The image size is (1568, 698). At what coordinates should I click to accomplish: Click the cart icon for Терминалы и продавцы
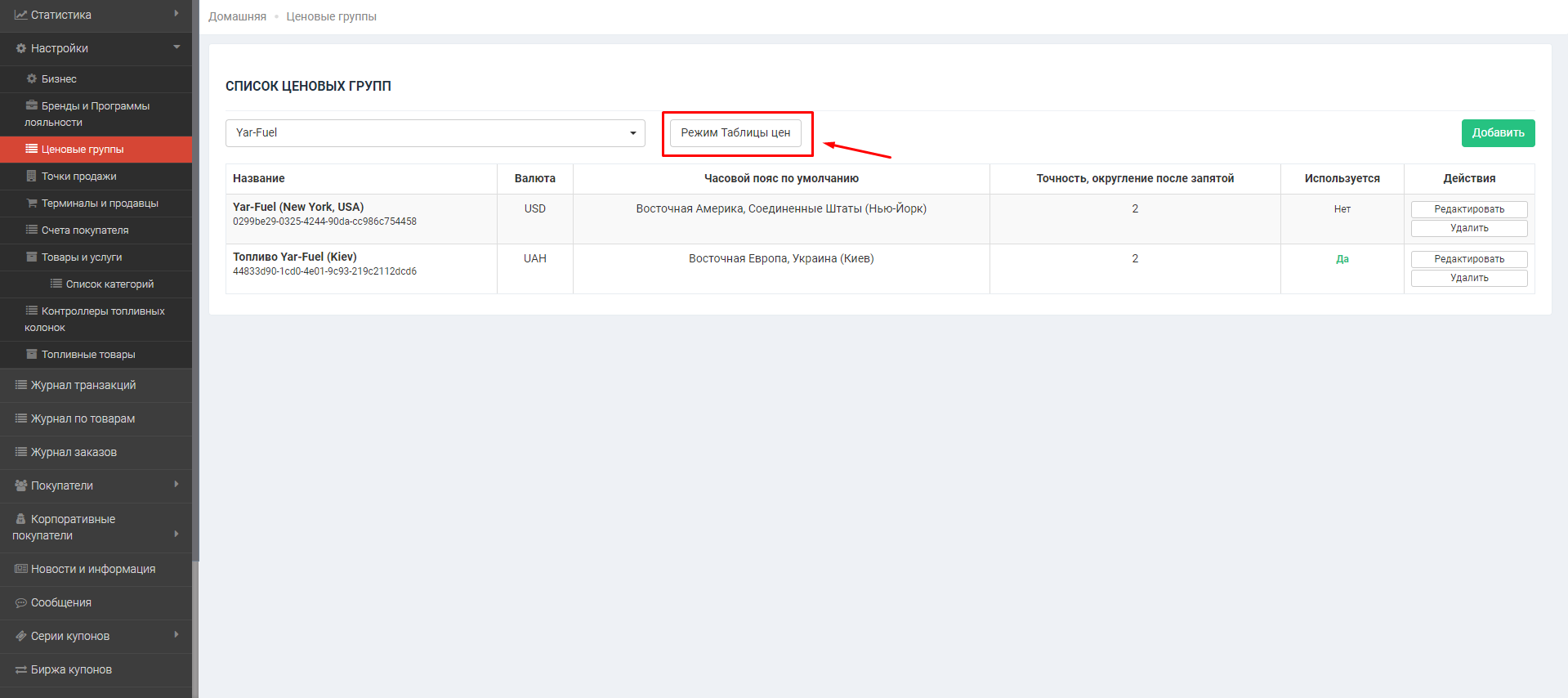(32, 203)
